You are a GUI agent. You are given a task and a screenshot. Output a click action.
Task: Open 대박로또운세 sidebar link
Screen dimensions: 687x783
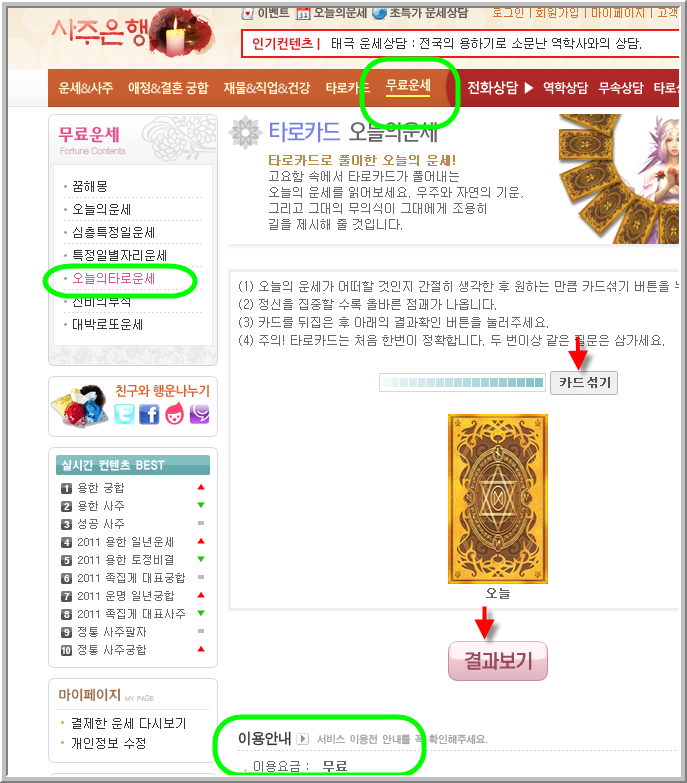coord(107,325)
